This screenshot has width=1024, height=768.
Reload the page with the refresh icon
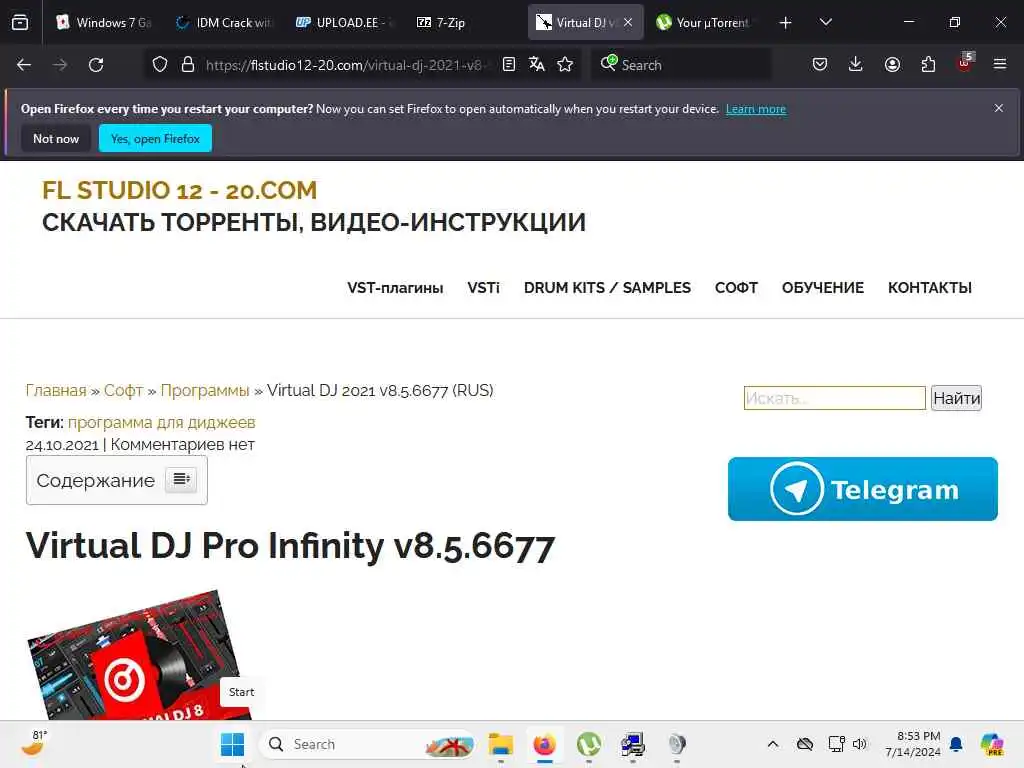96,65
